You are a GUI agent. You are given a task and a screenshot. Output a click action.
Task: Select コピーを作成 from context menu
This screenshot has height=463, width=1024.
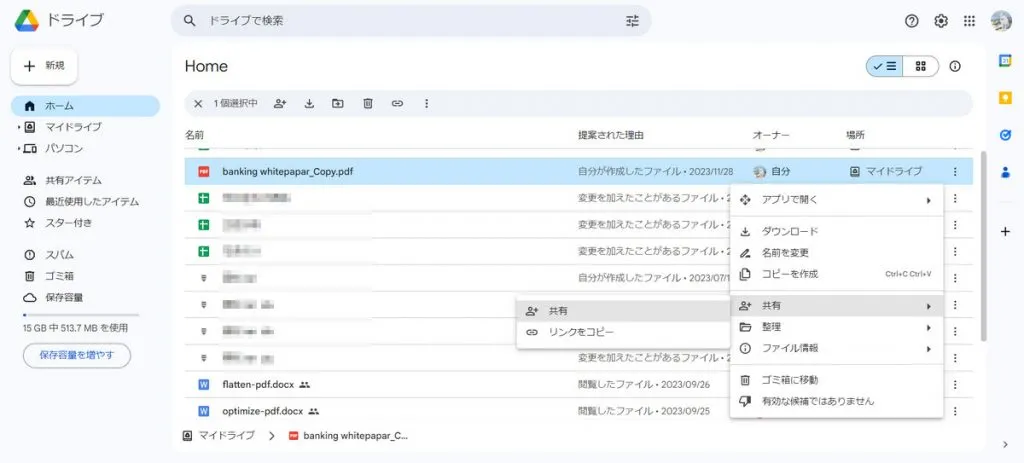(837, 274)
